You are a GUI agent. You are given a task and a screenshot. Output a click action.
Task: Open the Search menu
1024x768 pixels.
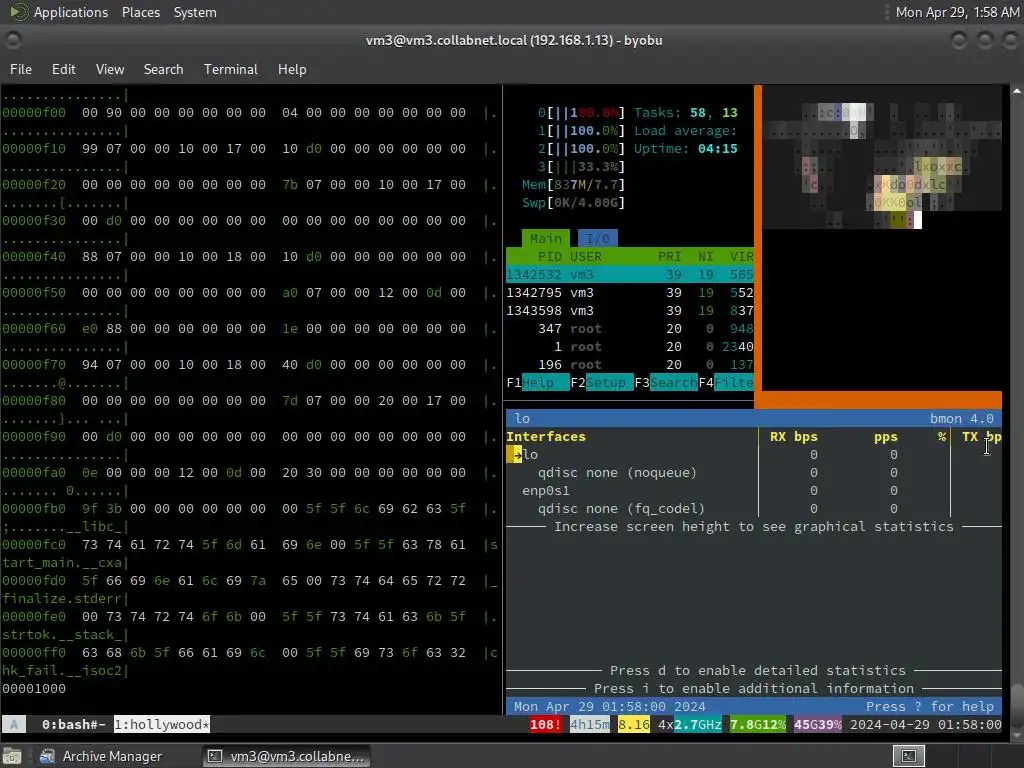[x=163, y=69]
